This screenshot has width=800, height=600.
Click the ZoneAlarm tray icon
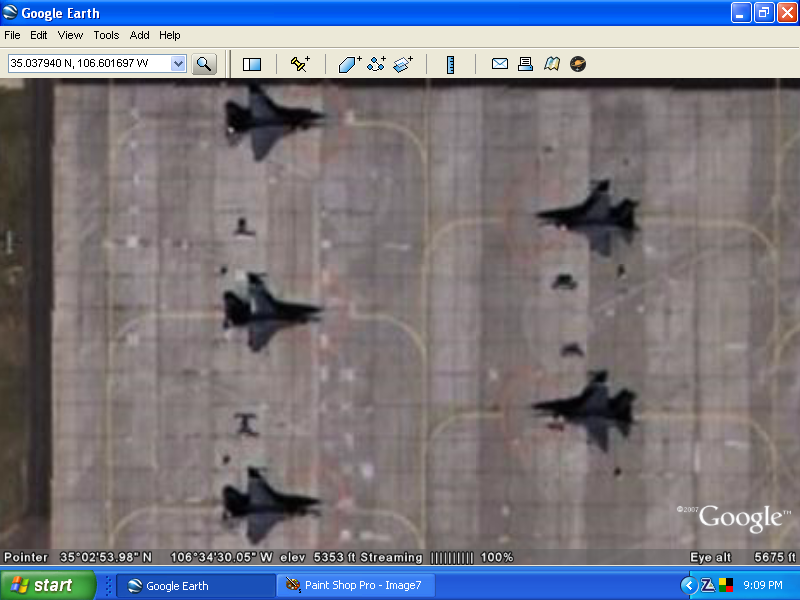707,585
